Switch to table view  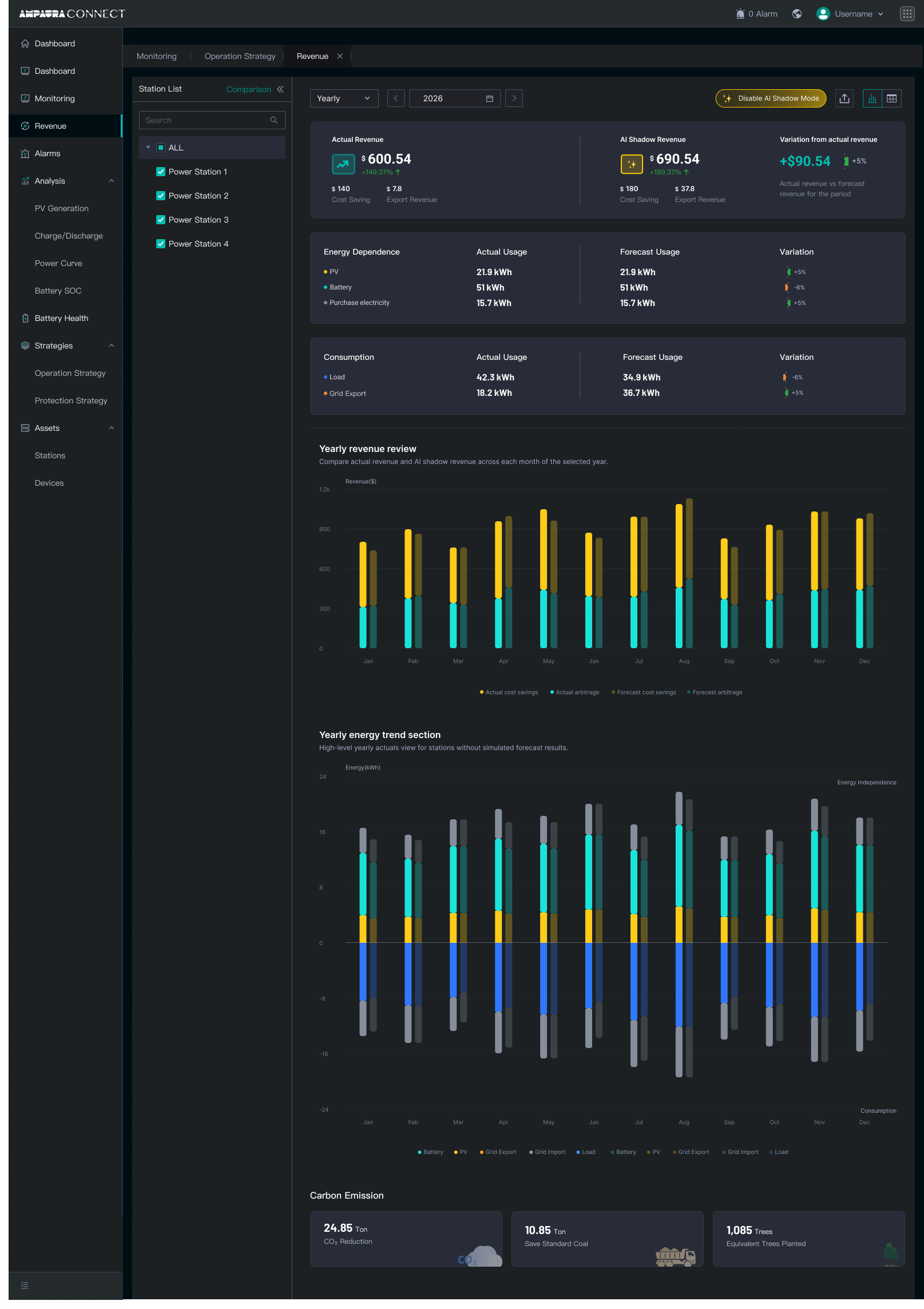pos(891,98)
